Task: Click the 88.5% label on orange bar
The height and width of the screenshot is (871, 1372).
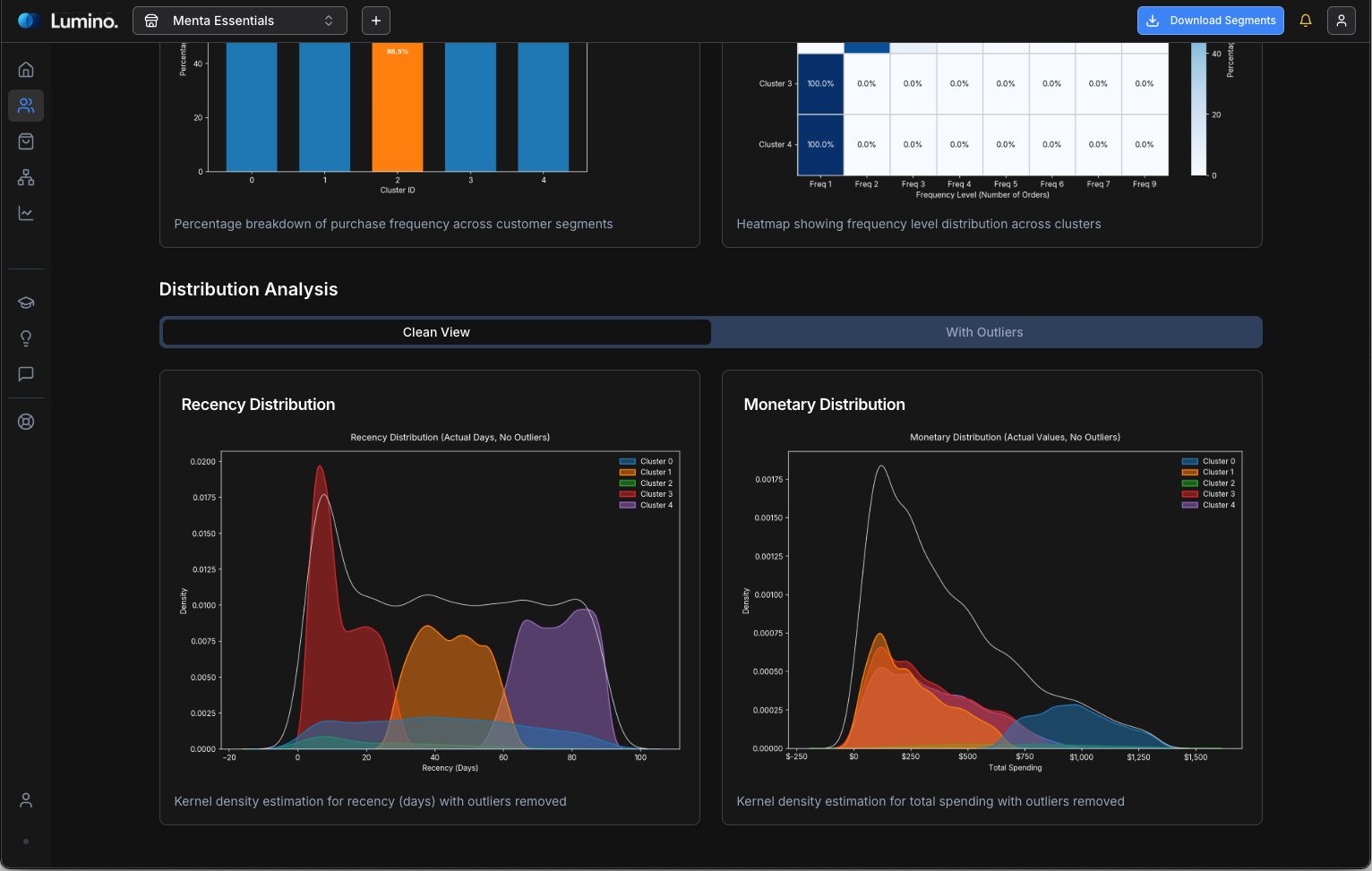Action: tap(398, 52)
